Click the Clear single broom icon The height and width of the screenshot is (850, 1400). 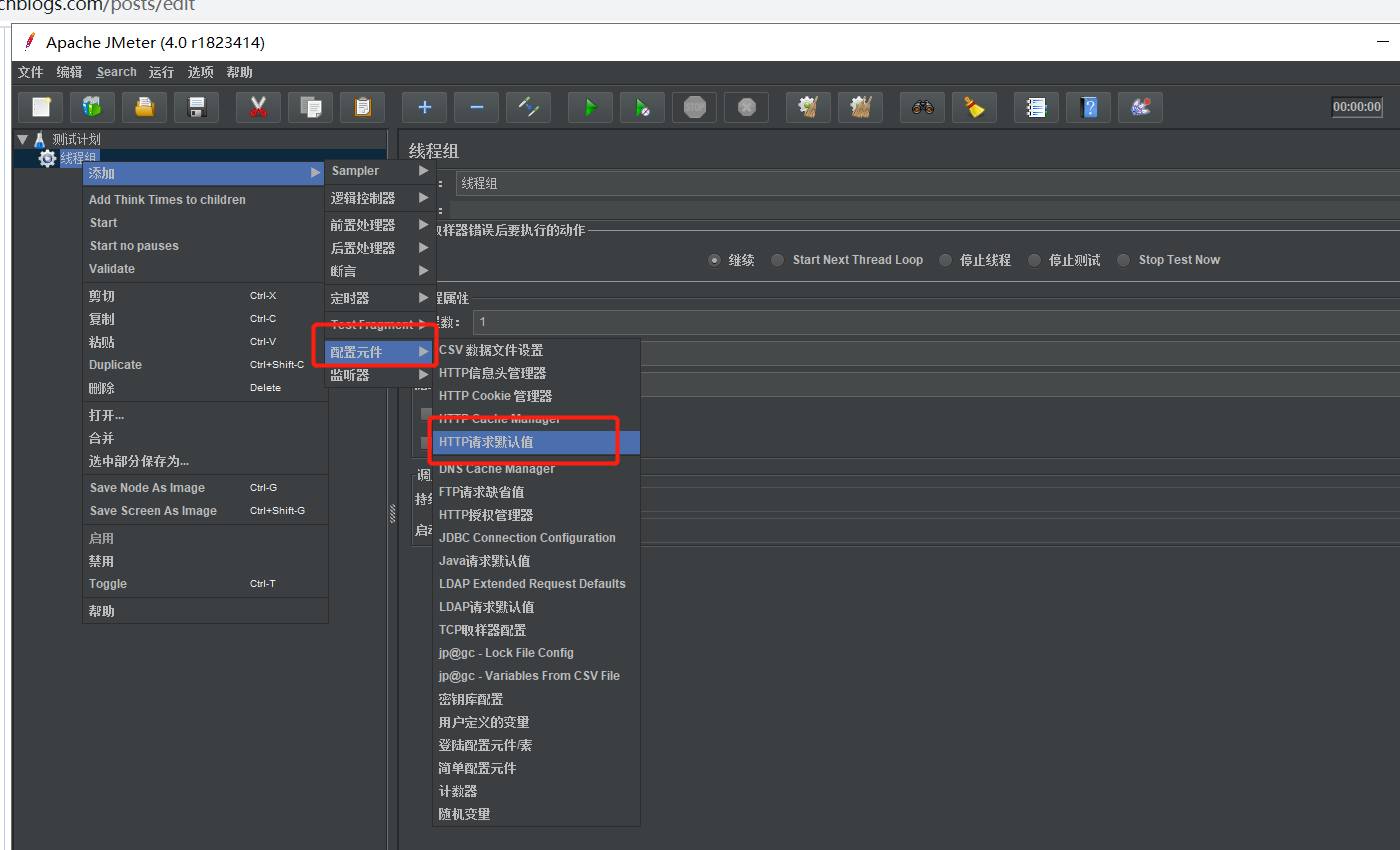[809, 107]
